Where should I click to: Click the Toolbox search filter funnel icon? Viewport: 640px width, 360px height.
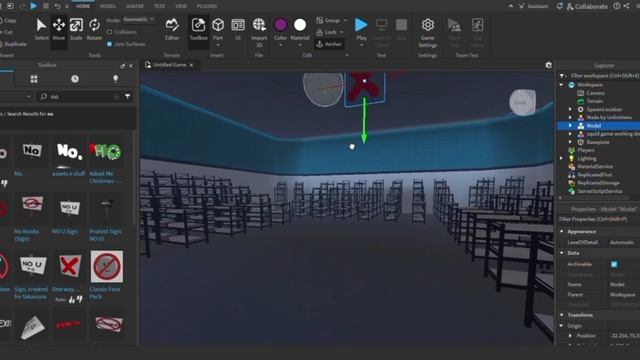click(128, 96)
